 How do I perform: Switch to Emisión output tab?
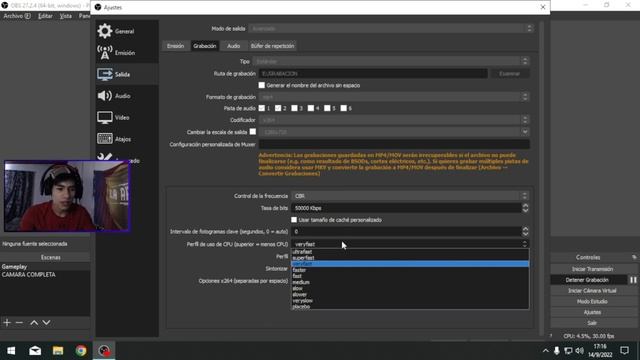coord(176,46)
